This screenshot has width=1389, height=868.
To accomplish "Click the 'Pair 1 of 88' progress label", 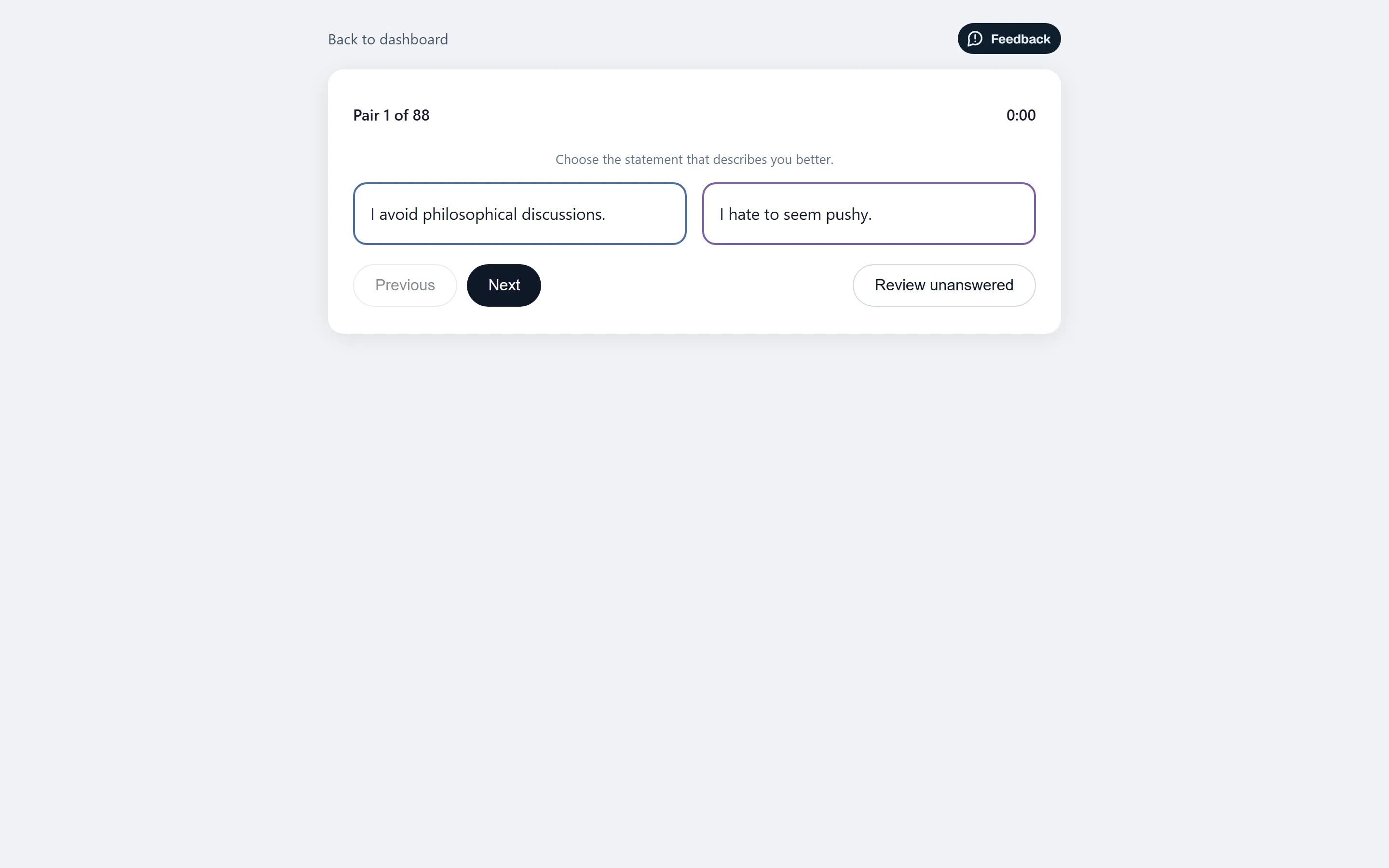I will point(391,115).
